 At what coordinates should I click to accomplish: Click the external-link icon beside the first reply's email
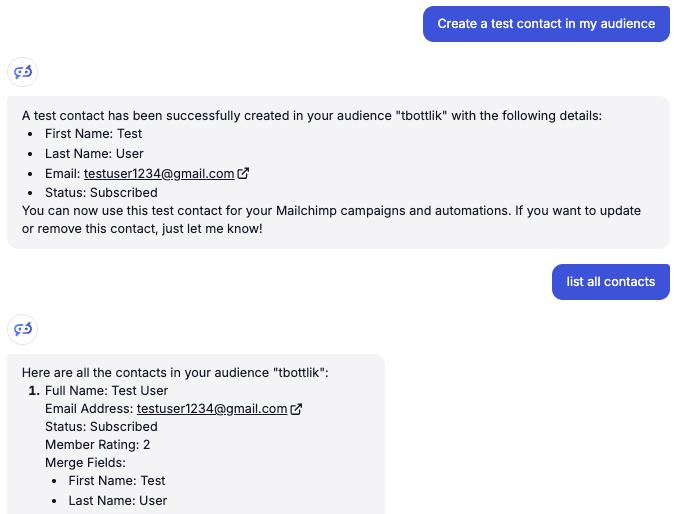coord(243,173)
